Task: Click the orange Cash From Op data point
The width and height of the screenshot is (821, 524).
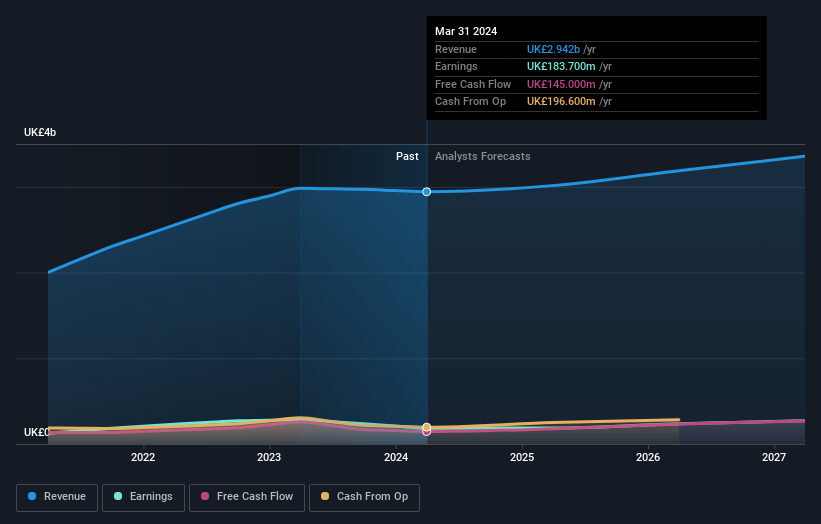Action: point(427,427)
